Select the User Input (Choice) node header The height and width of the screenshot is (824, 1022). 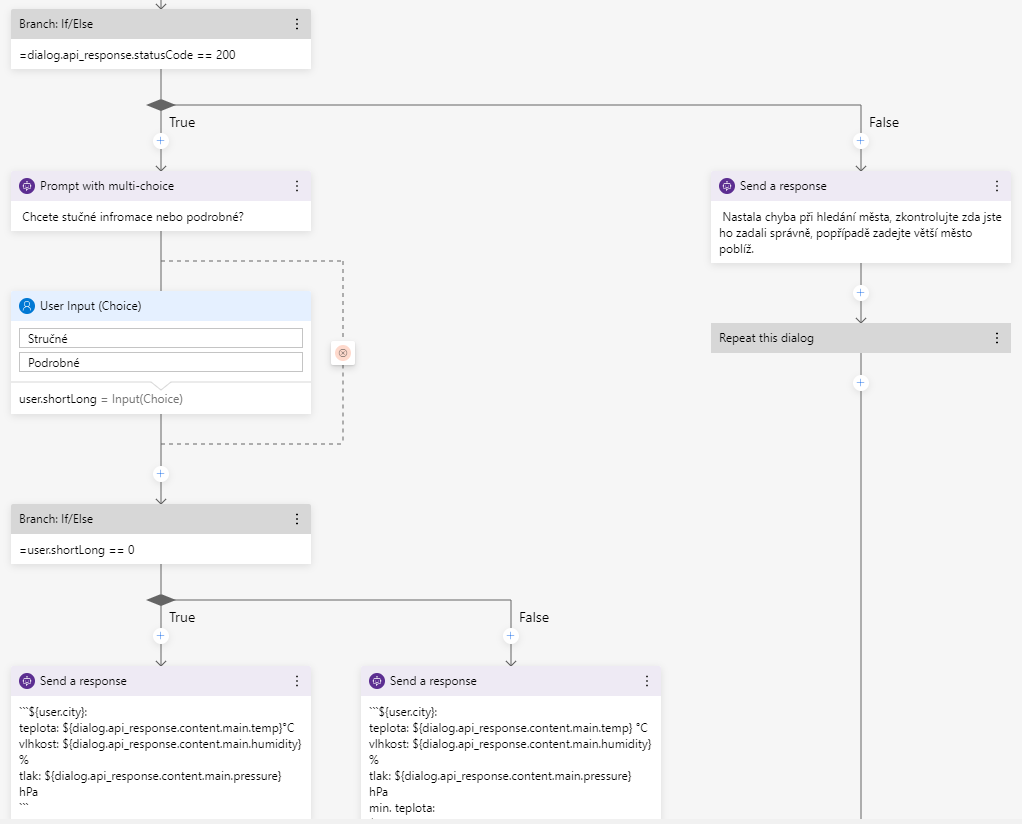click(x=90, y=306)
